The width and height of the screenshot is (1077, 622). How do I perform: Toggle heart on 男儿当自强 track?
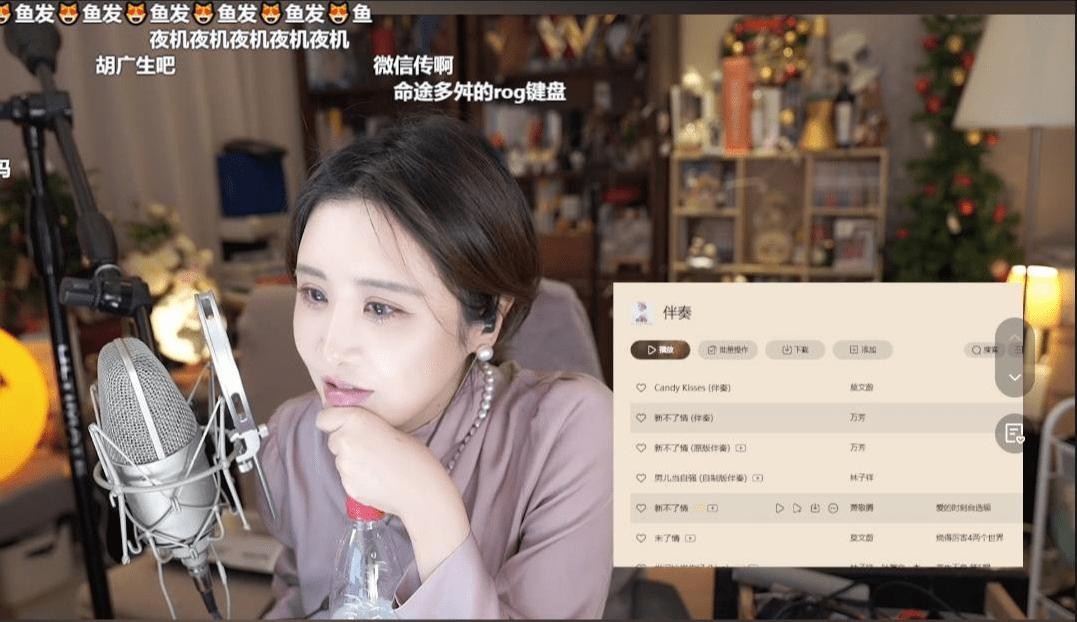coord(641,478)
